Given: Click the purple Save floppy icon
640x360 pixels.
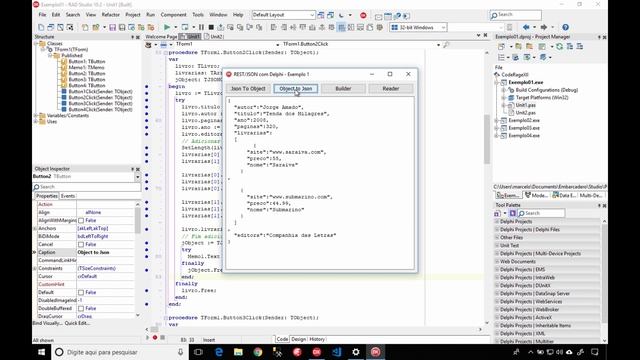Looking at the screenshot, I should (112, 27).
